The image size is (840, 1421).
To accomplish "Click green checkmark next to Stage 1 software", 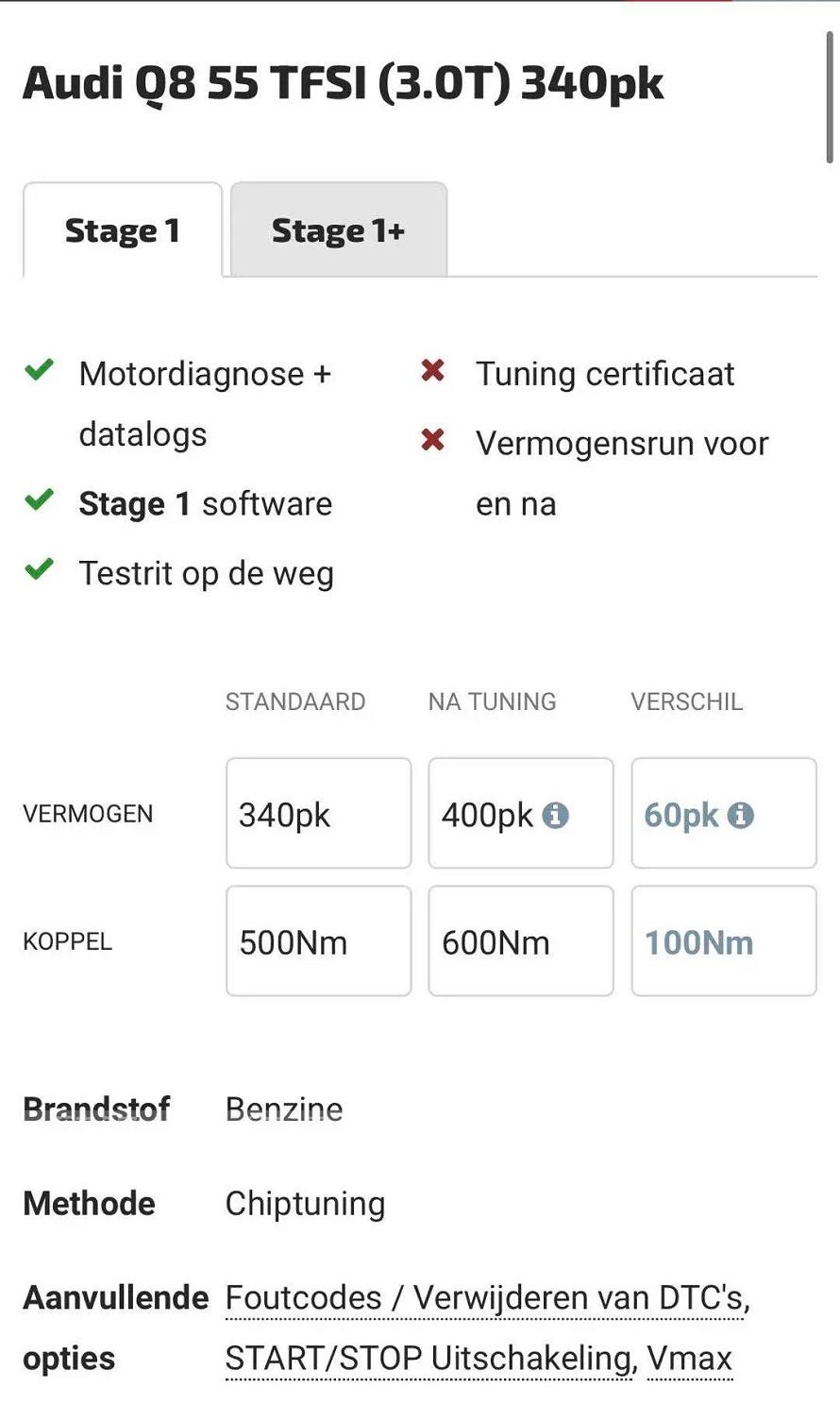I will coord(39,499).
